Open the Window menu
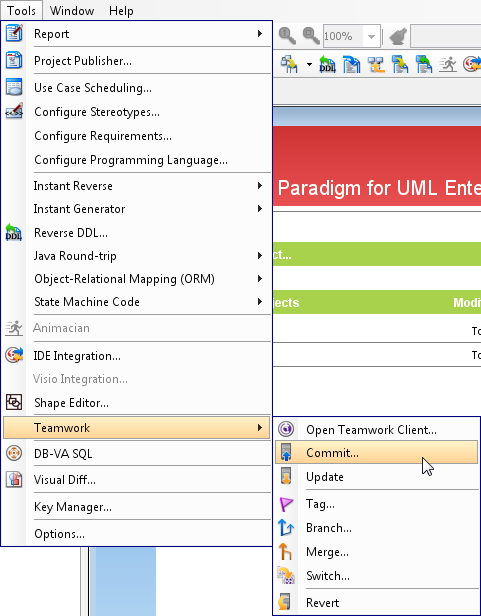This screenshot has height=616, width=481. [x=72, y=11]
